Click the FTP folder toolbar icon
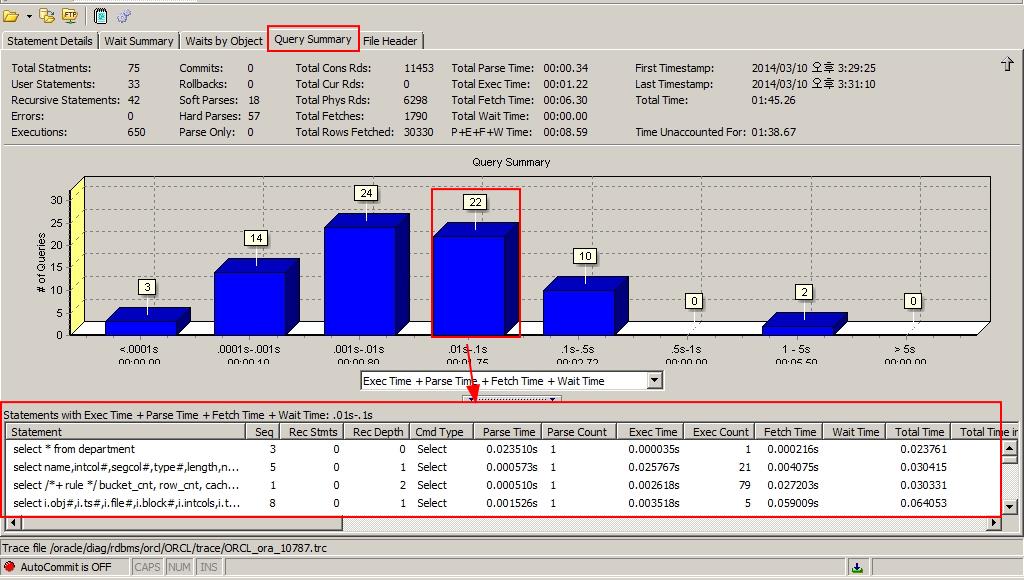1024x580 pixels. tap(69, 16)
